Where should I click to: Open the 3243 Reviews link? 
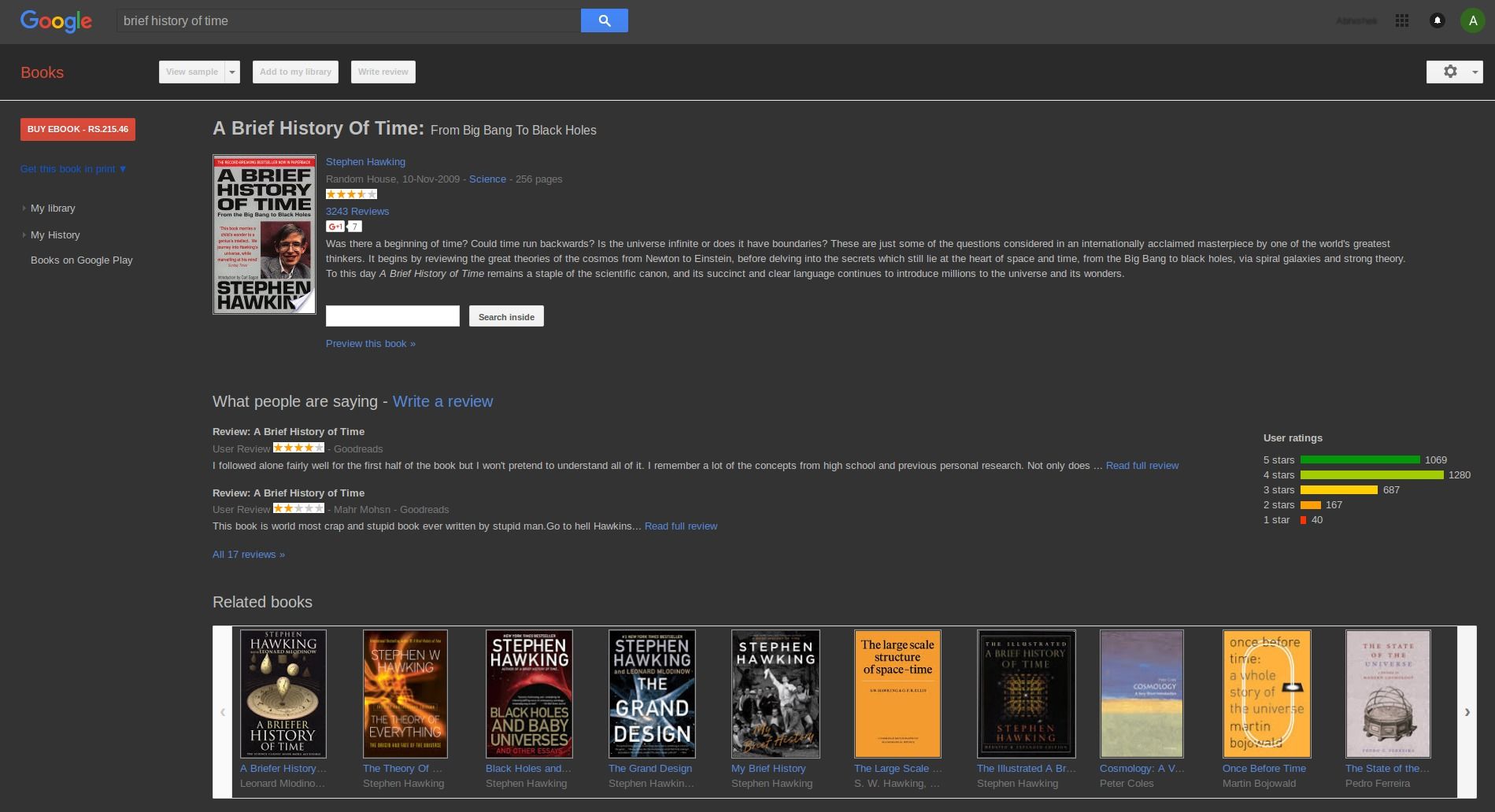point(357,211)
